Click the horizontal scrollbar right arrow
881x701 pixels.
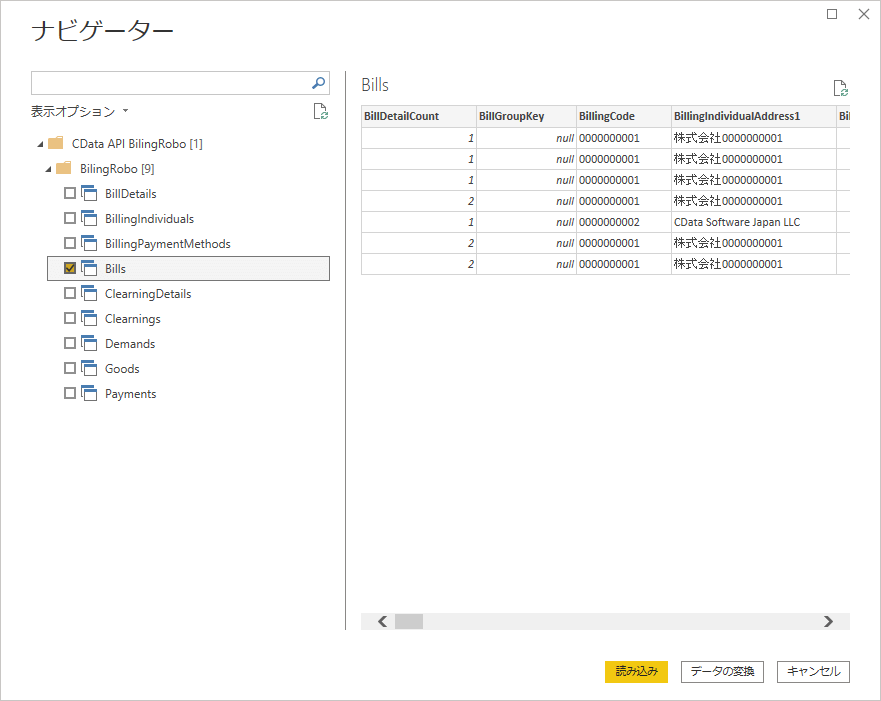point(827,621)
